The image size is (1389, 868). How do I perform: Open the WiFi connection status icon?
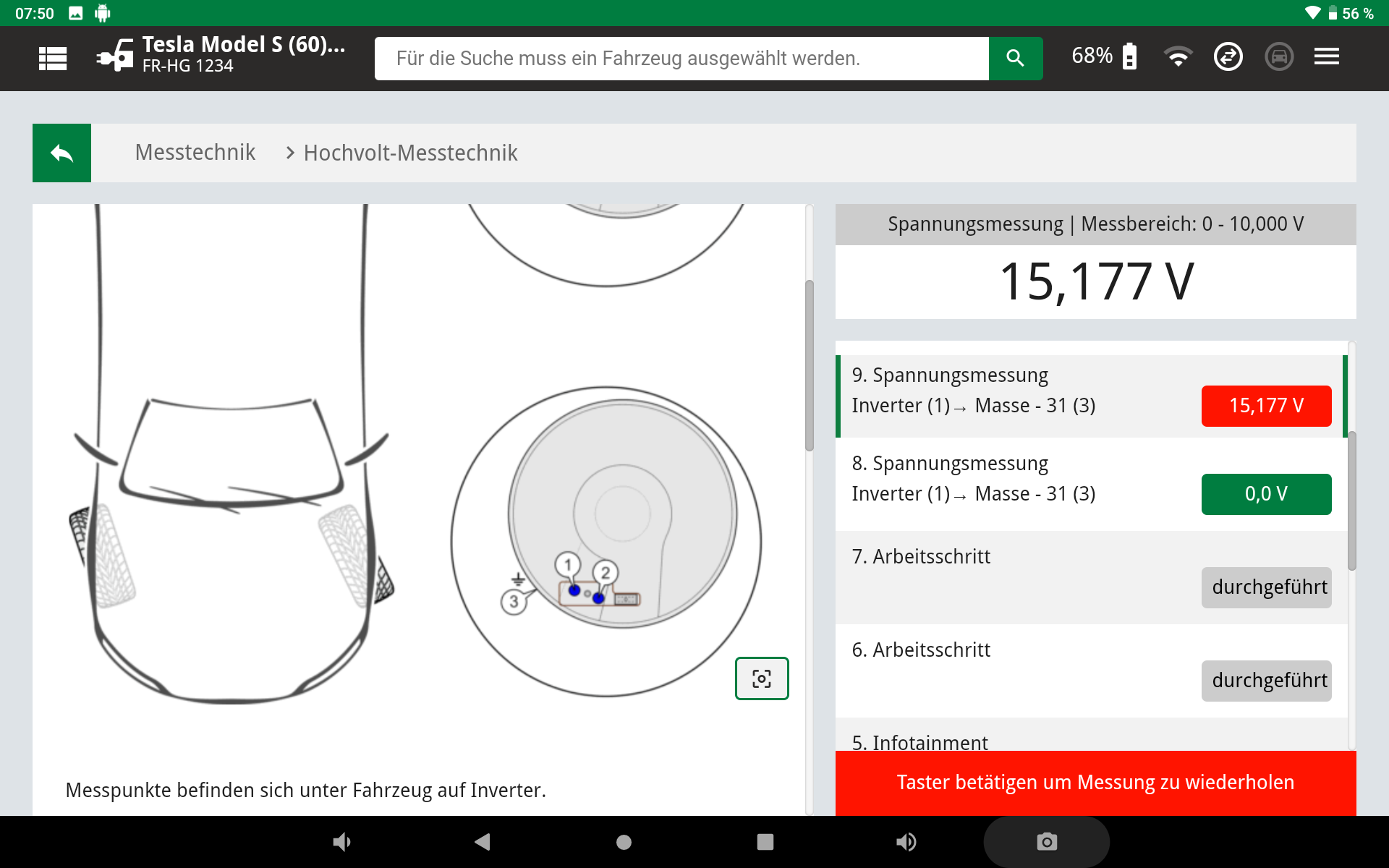pyautogui.click(x=1178, y=56)
